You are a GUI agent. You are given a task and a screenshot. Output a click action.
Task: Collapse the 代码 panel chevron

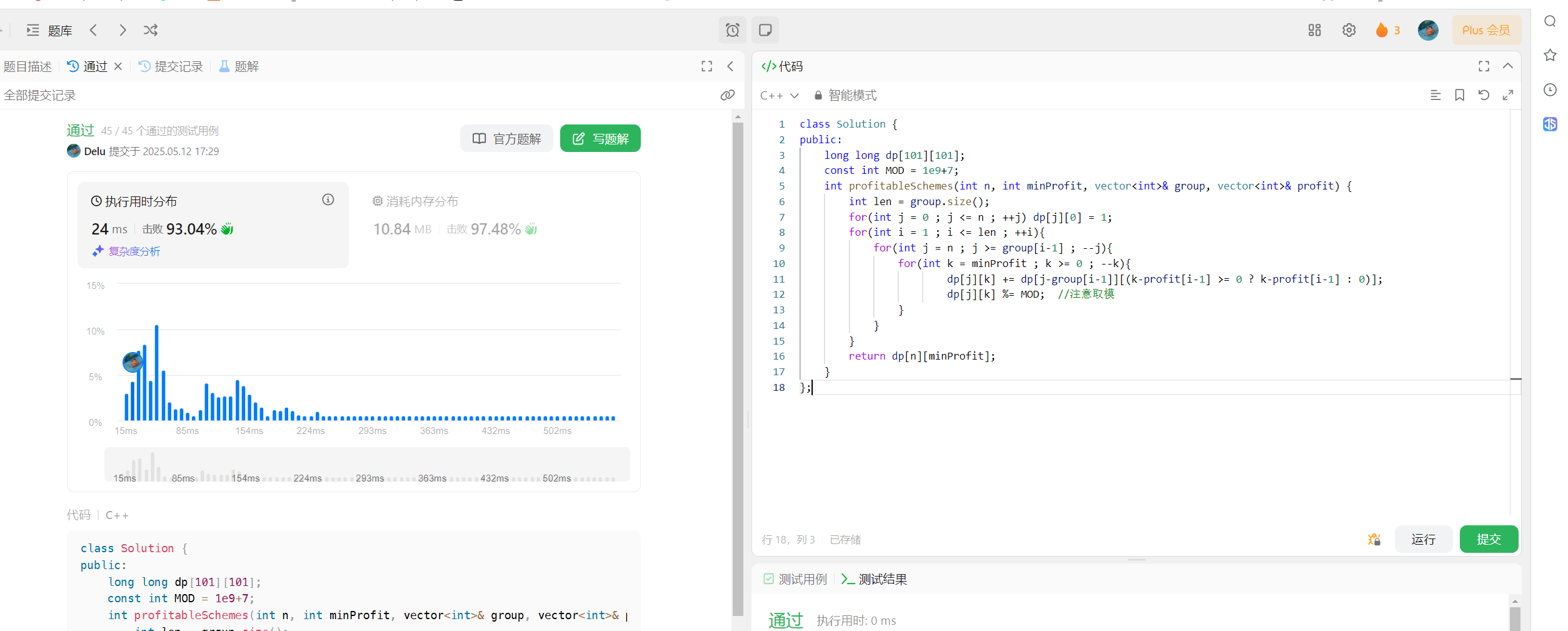tap(1508, 66)
